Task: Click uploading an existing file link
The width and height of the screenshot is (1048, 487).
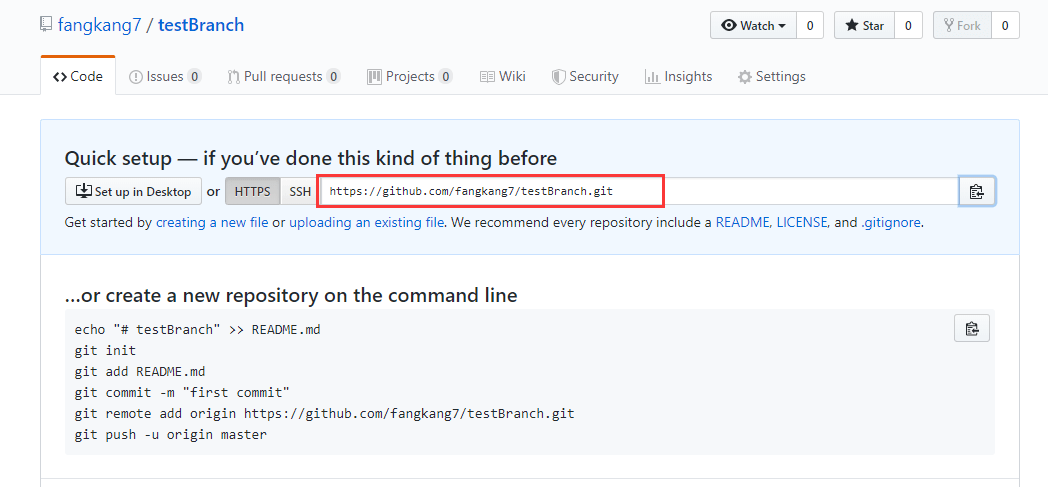Action: [x=366, y=222]
